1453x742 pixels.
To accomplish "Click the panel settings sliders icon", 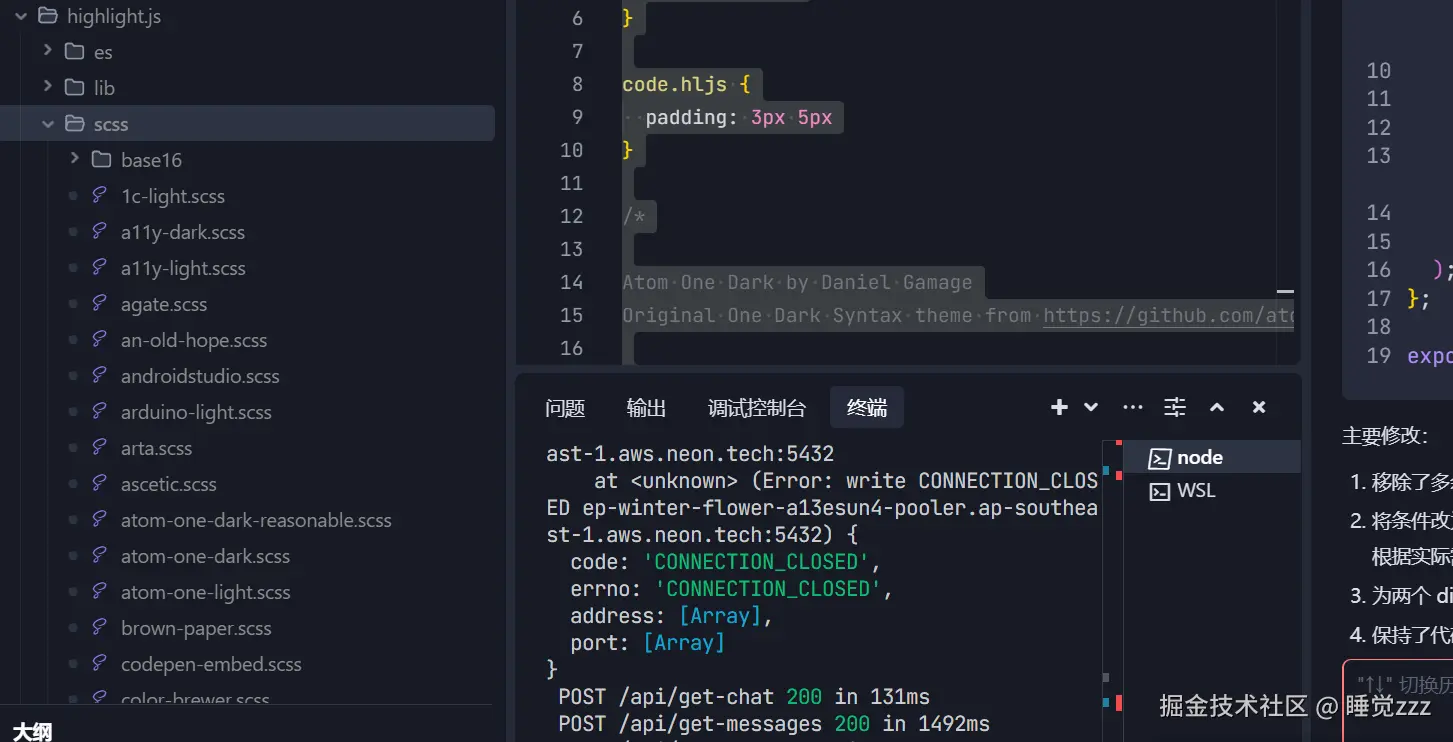I will pos(1175,407).
